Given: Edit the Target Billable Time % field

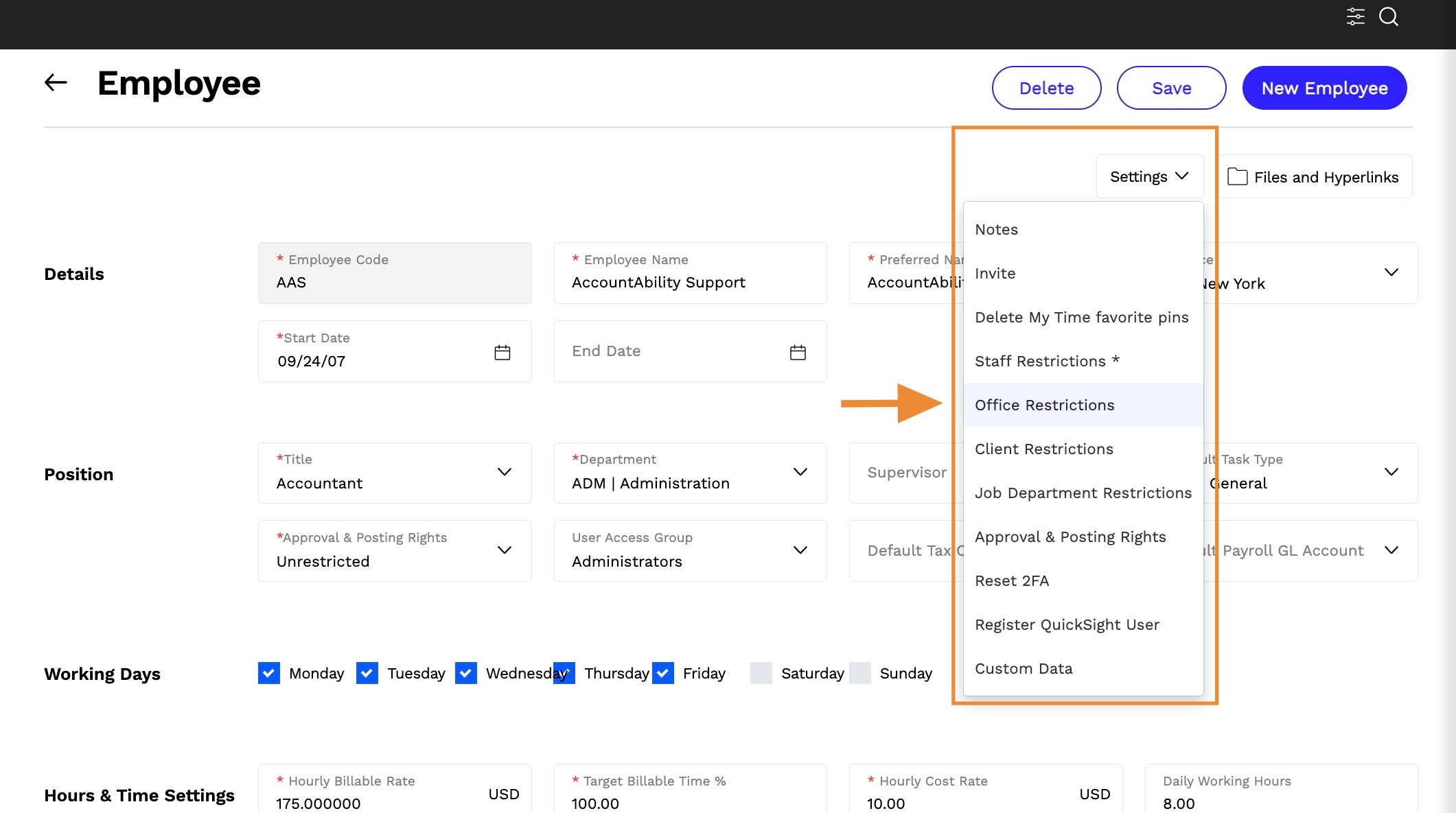Looking at the screenshot, I should (x=690, y=789).
